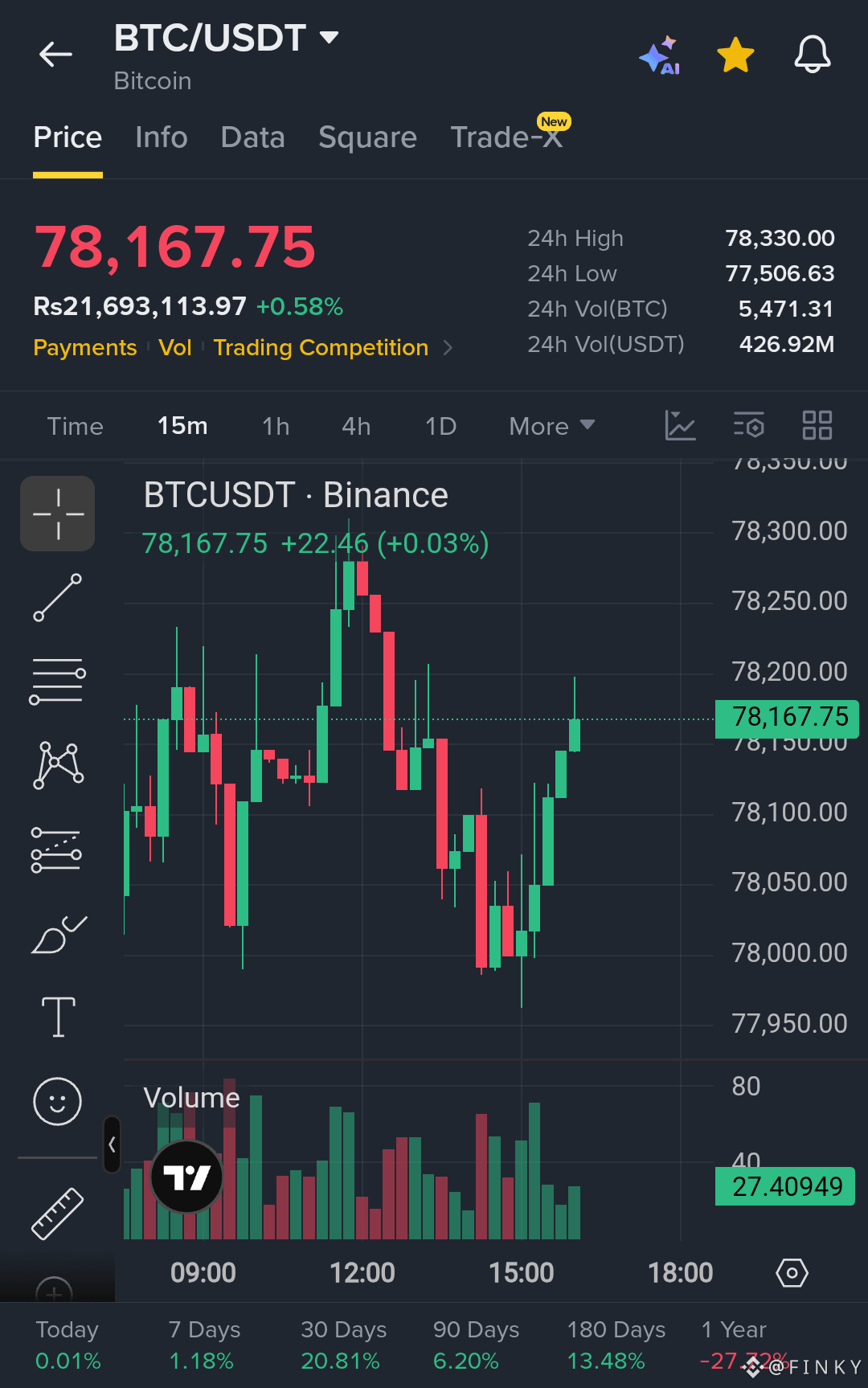
Task: Open the grid layout icon
Action: pyautogui.click(x=817, y=425)
